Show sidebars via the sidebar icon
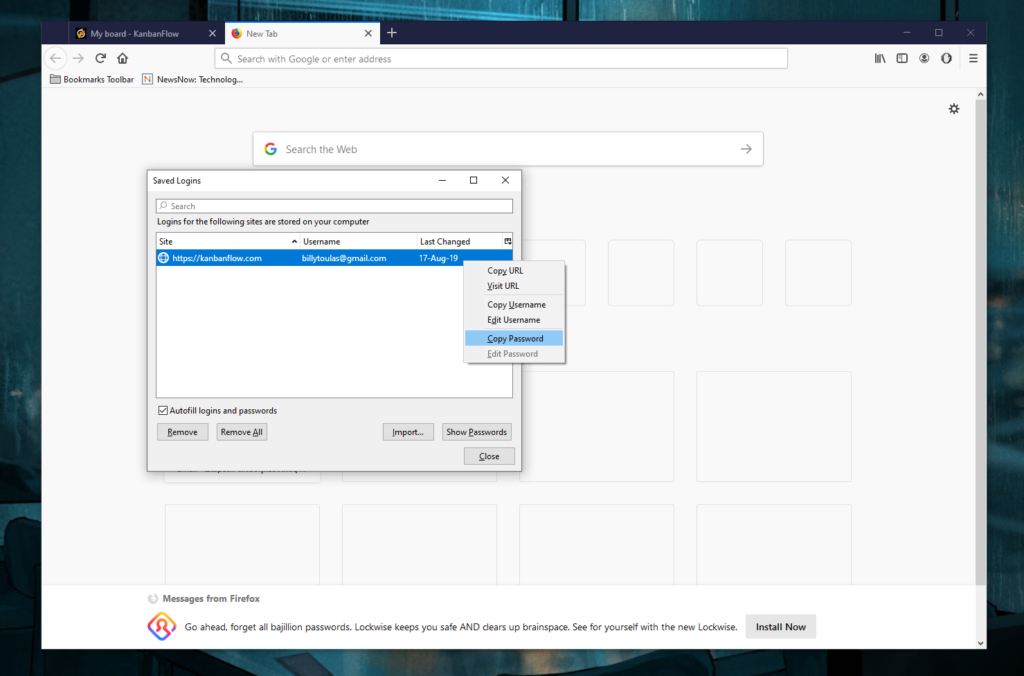Viewport: 1024px width, 676px height. point(902,58)
